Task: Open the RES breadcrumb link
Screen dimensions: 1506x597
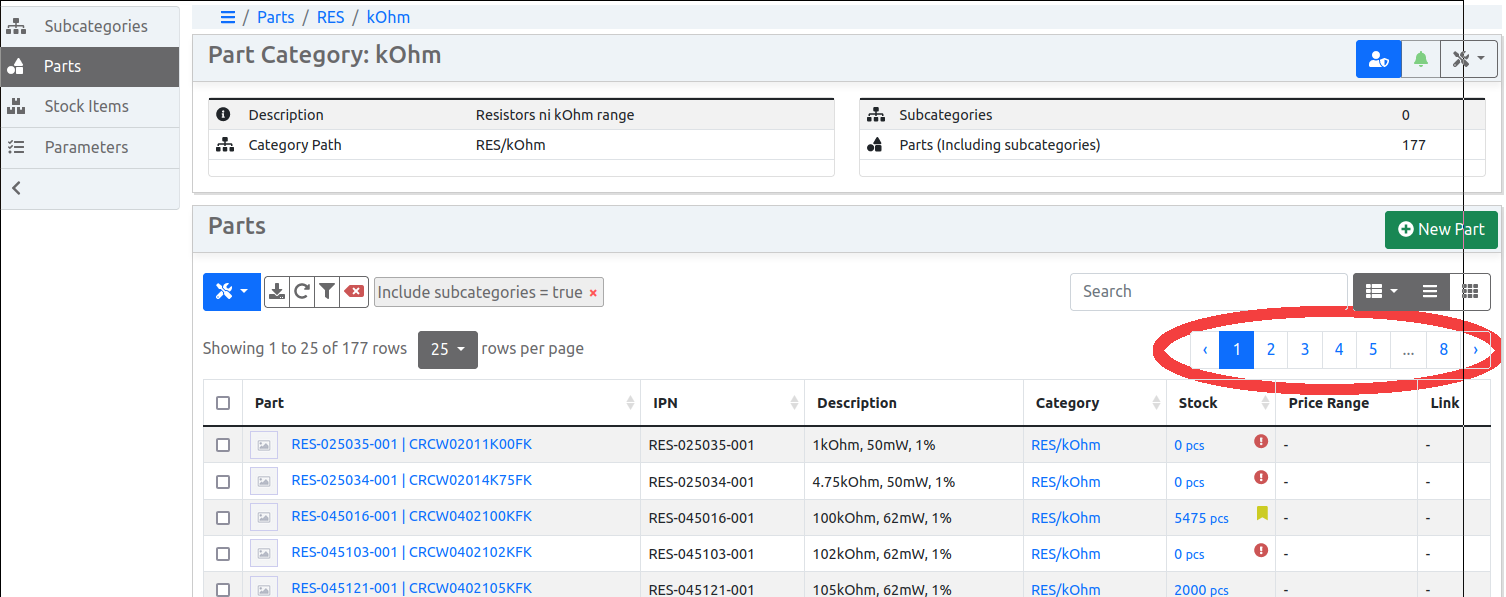Action: coord(330,16)
